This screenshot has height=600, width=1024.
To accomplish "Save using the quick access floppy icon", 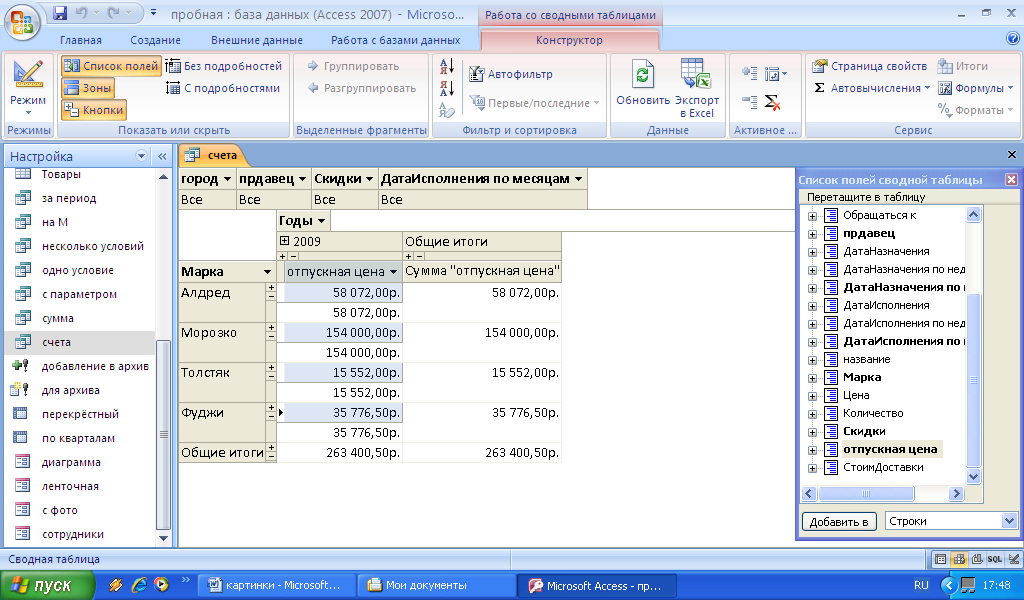I will 60,13.
